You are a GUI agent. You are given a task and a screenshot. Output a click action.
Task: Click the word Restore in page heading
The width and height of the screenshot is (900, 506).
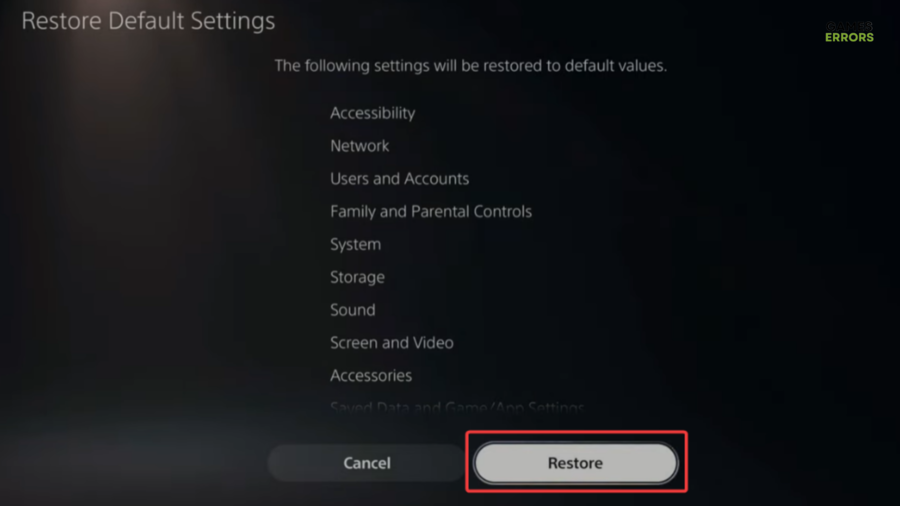(x=61, y=21)
